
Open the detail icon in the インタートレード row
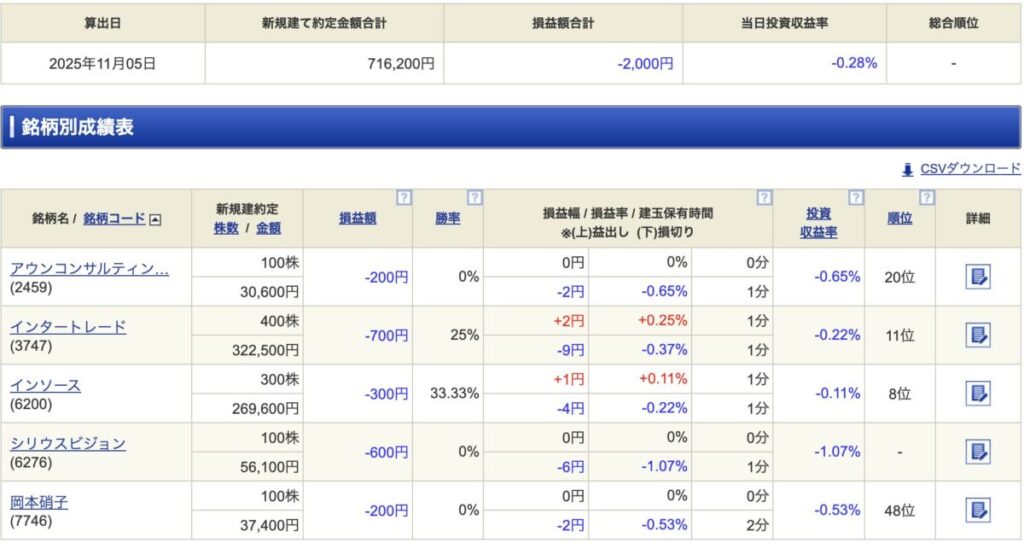click(977, 335)
